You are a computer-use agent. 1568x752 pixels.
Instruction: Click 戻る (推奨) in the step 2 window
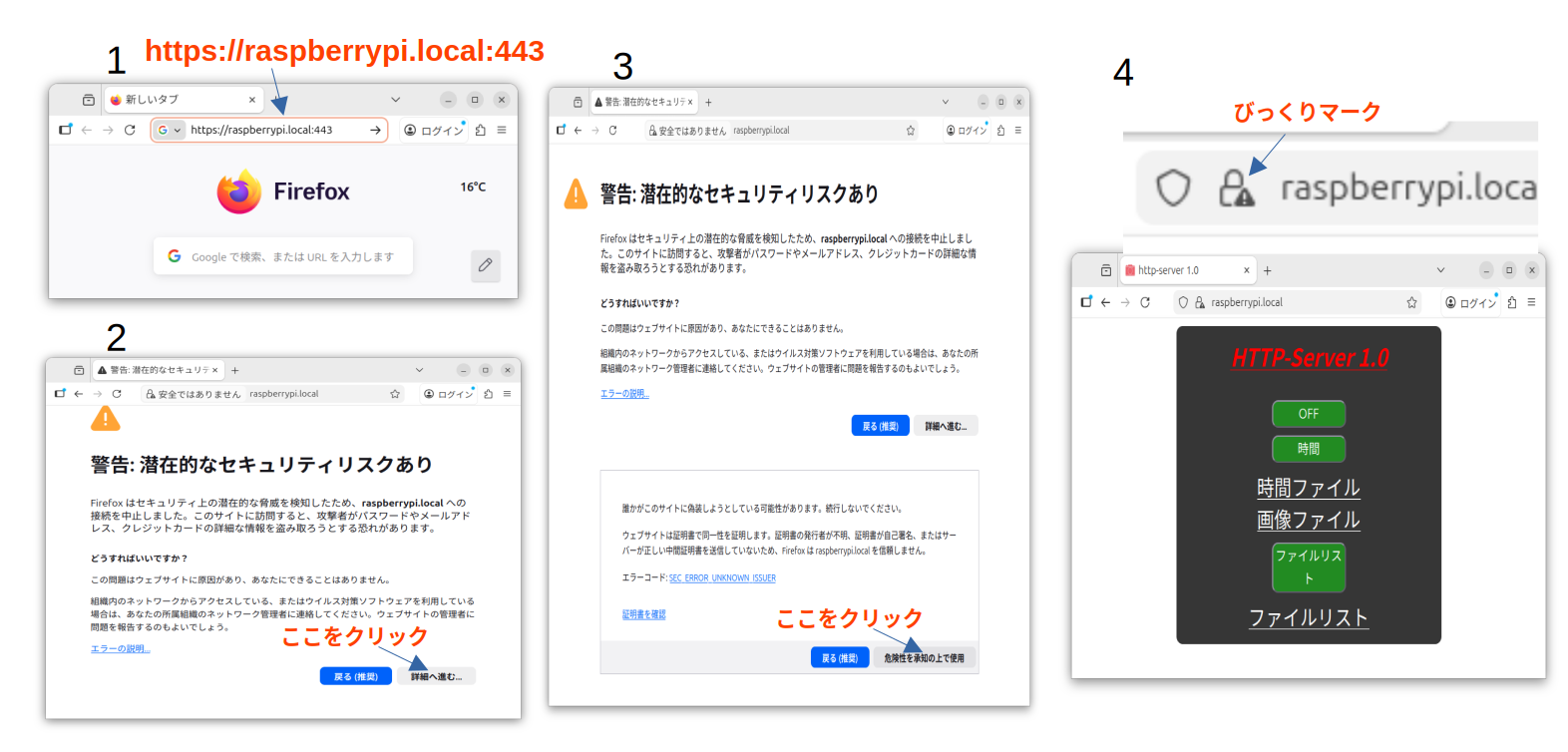point(356,676)
